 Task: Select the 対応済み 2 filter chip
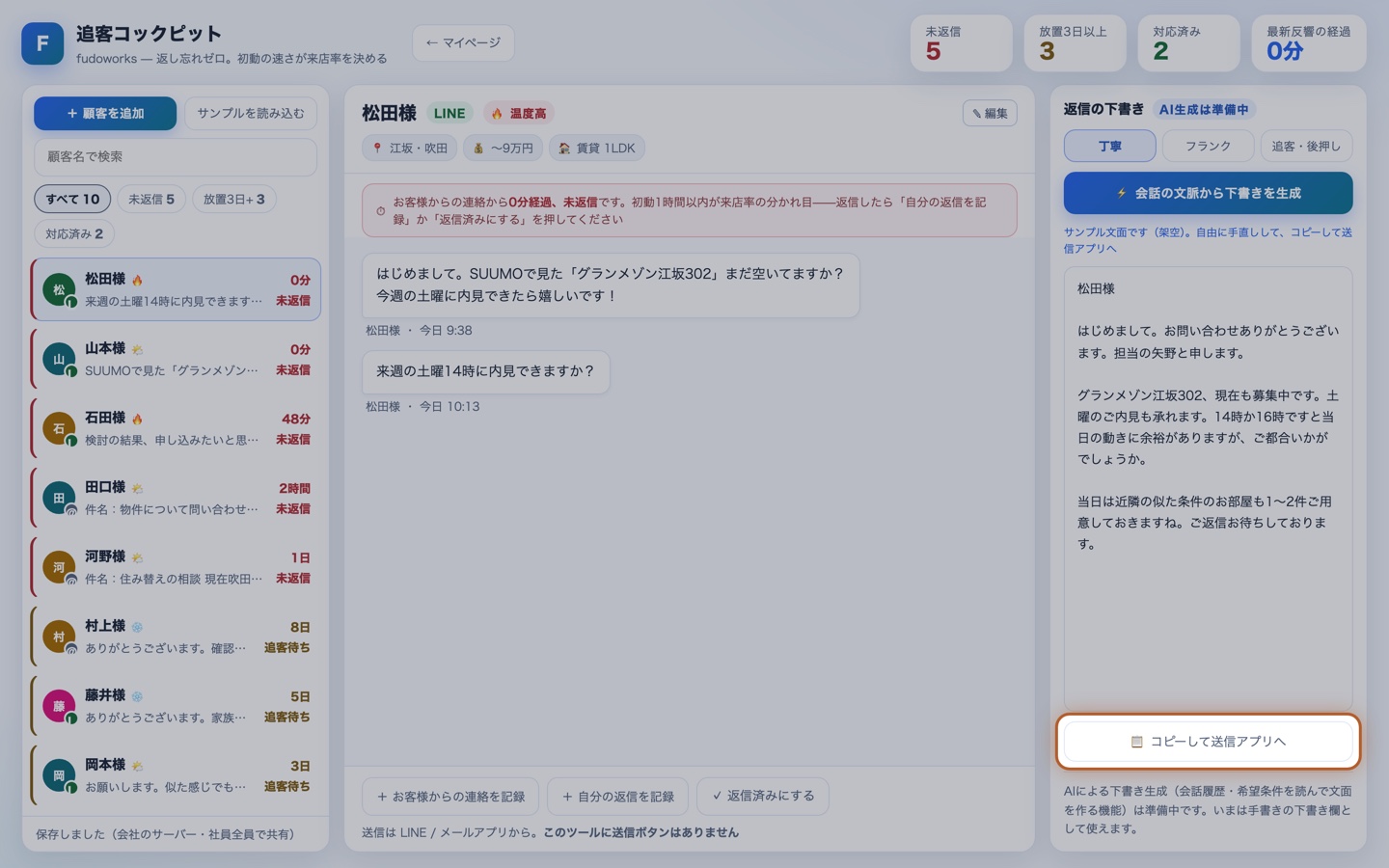tap(74, 233)
